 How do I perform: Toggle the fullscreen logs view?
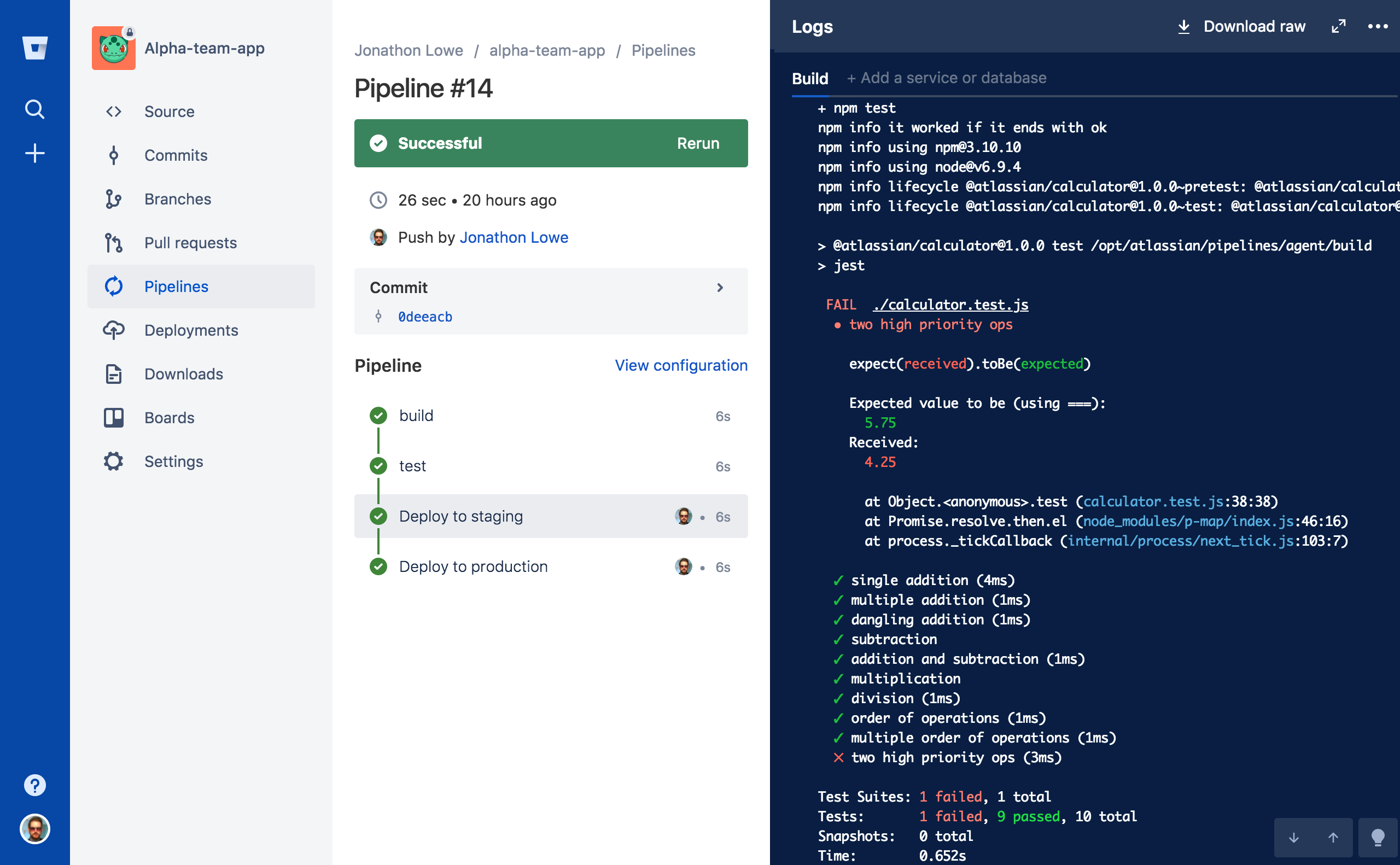point(1339,27)
